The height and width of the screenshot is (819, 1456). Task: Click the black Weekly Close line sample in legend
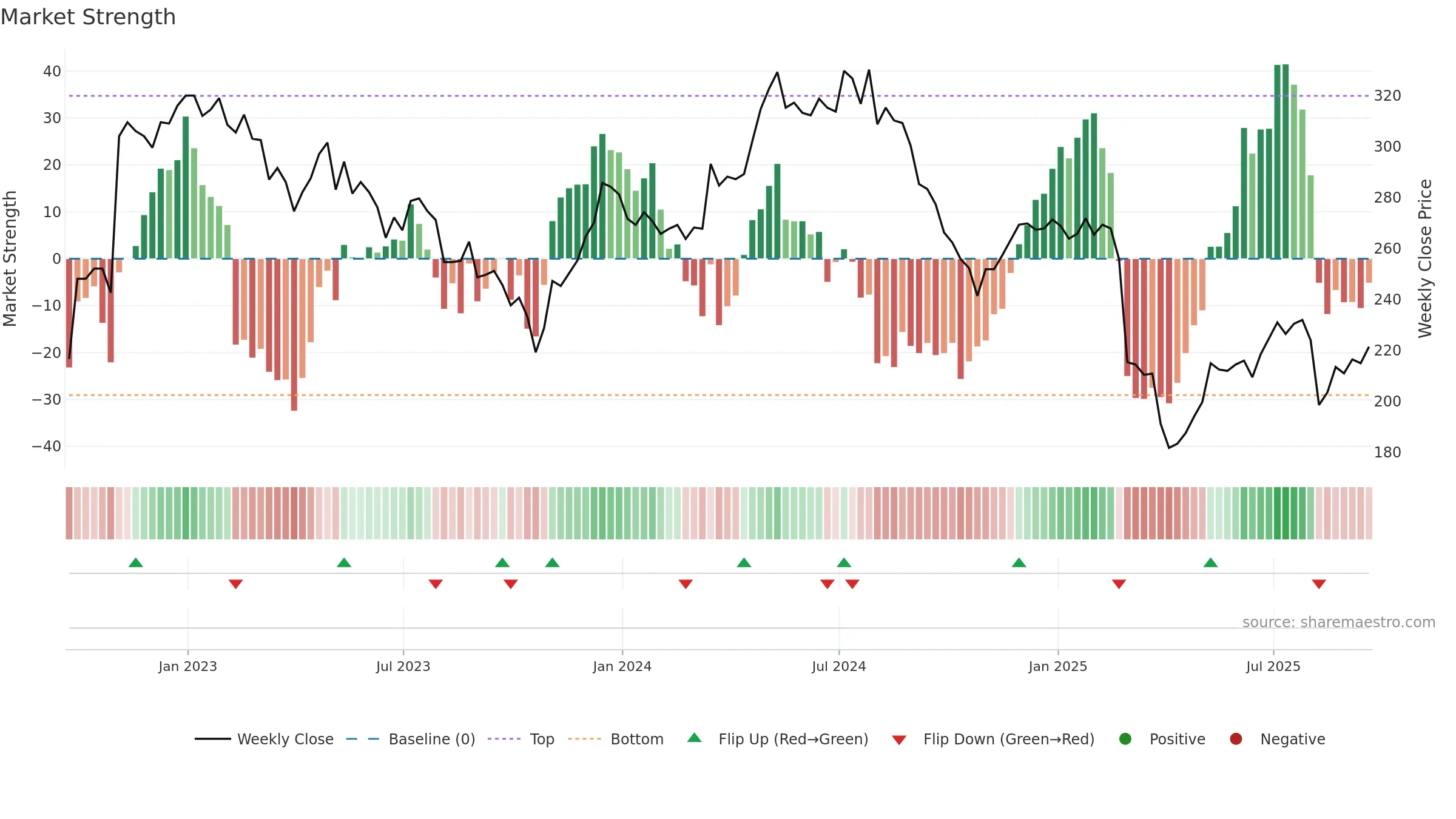(213, 739)
